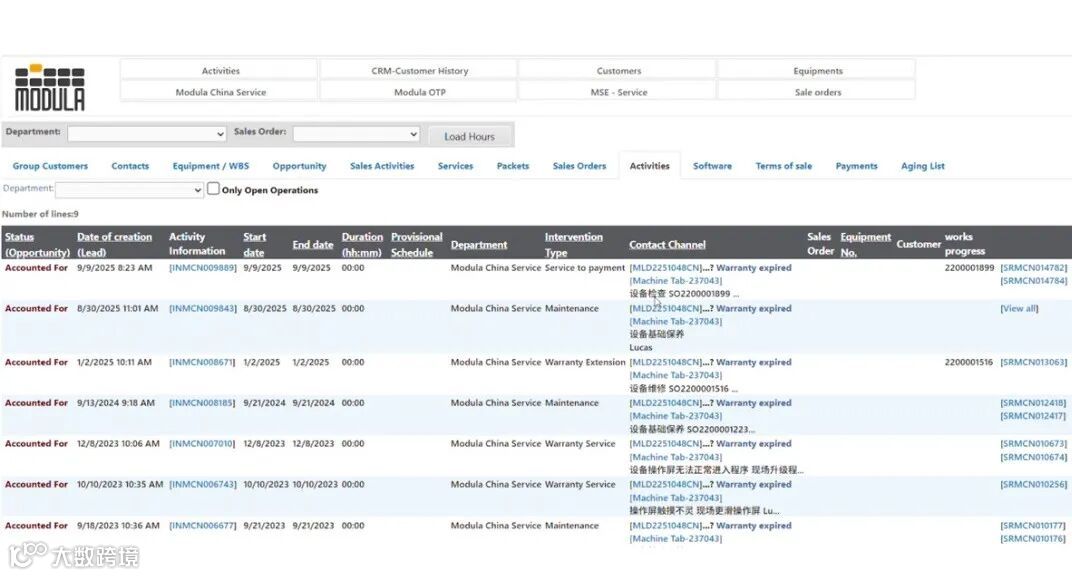Viewport: 1072px width, 576px height.
Task: Switch to Equipment / WBS tab
Action: click(x=211, y=166)
